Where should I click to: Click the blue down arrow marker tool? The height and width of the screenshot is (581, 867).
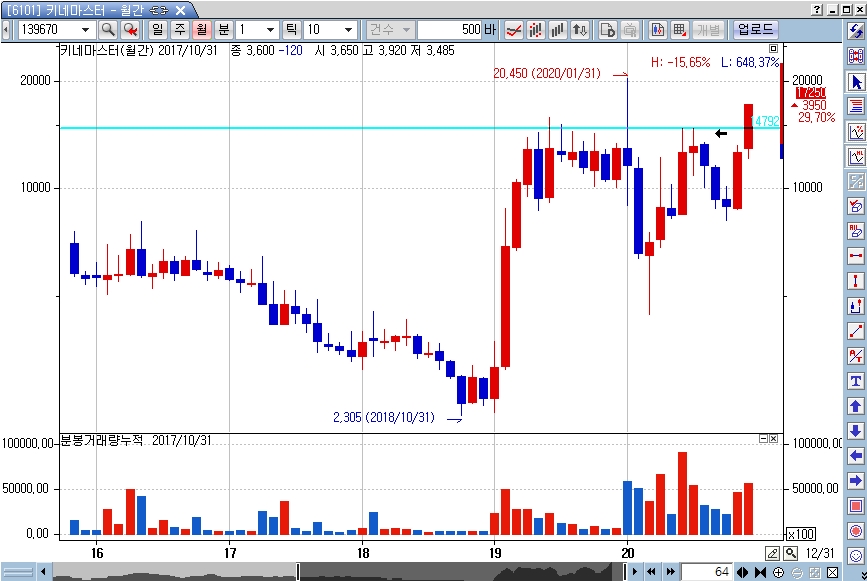point(856,431)
